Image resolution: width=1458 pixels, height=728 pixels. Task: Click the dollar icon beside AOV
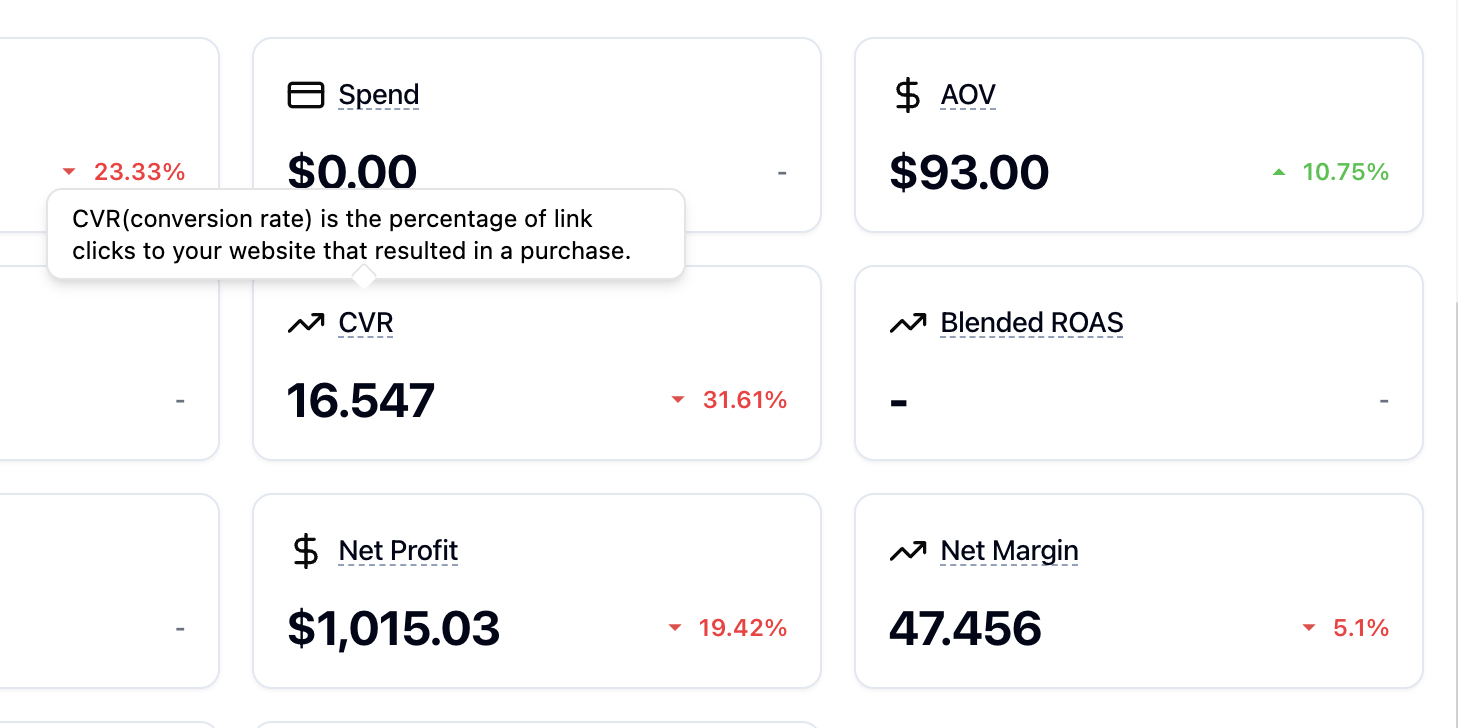click(907, 95)
